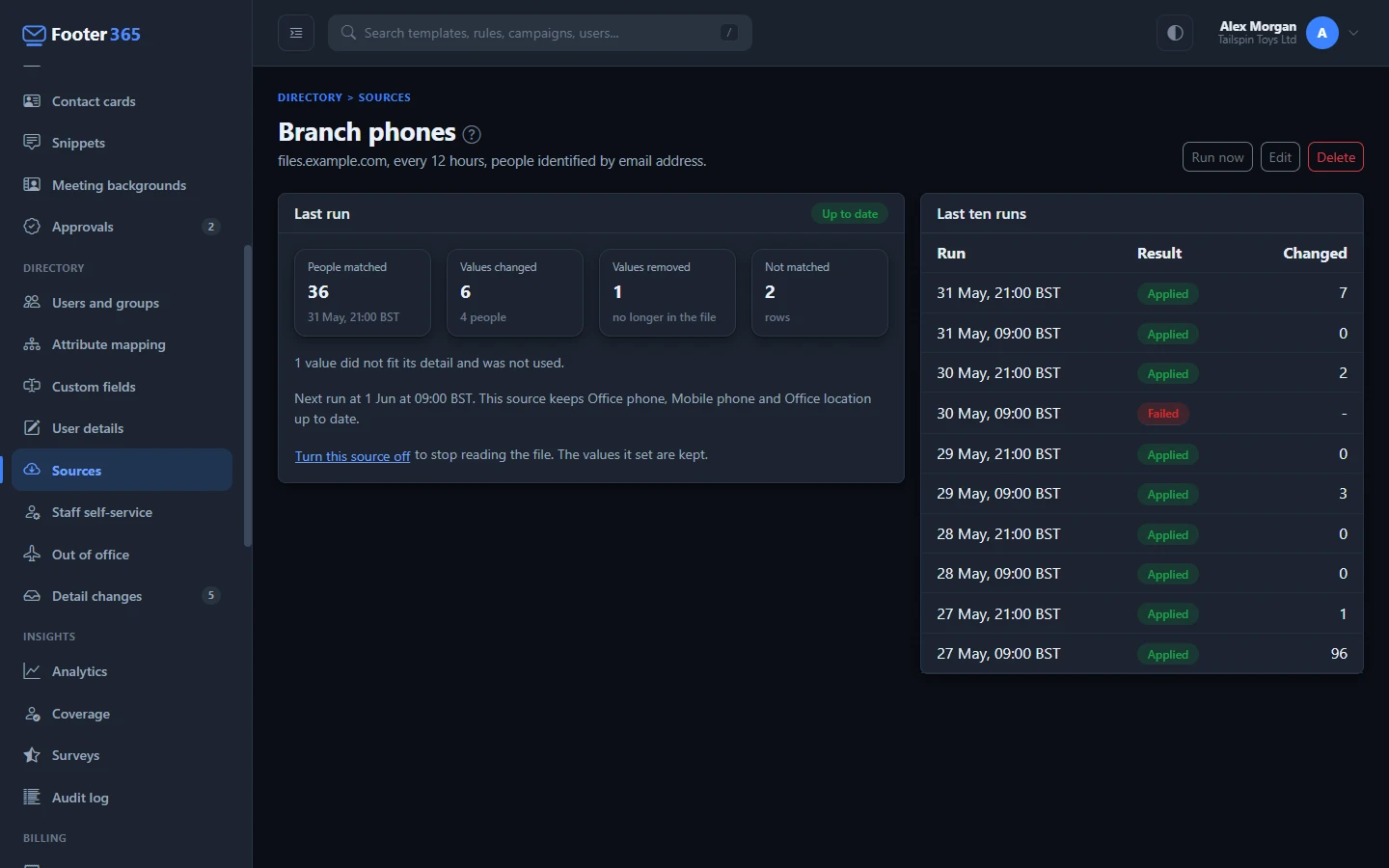The height and width of the screenshot is (868, 1389).
Task: Open Custom fields icon
Action: tap(32, 387)
